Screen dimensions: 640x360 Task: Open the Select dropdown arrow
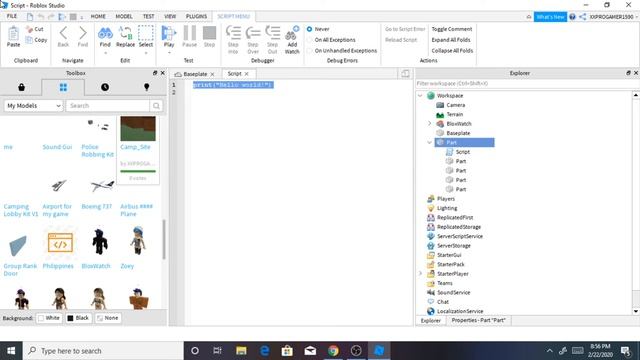click(x=146, y=53)
